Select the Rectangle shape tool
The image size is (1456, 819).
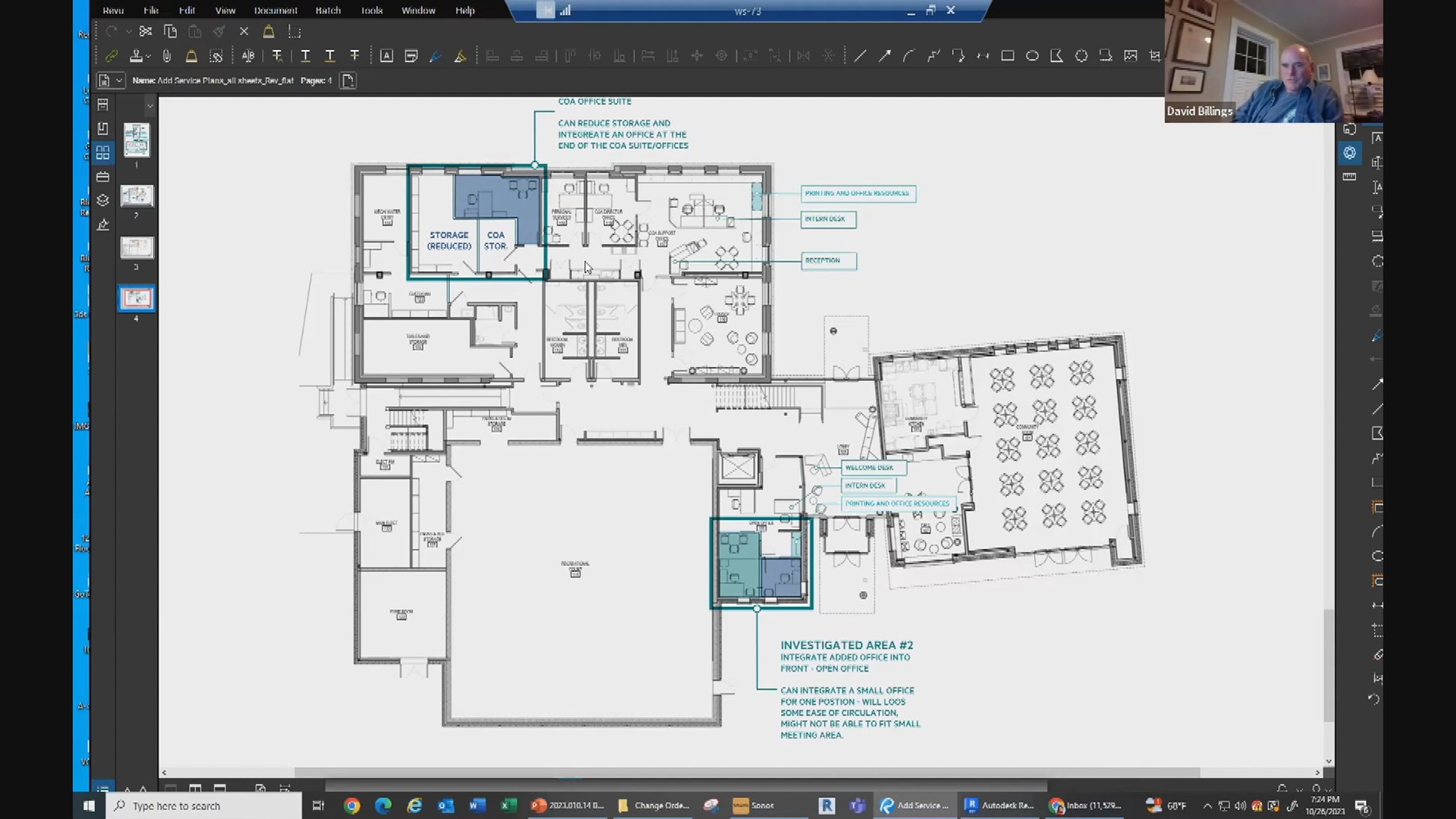click(x=1008, y=56)
